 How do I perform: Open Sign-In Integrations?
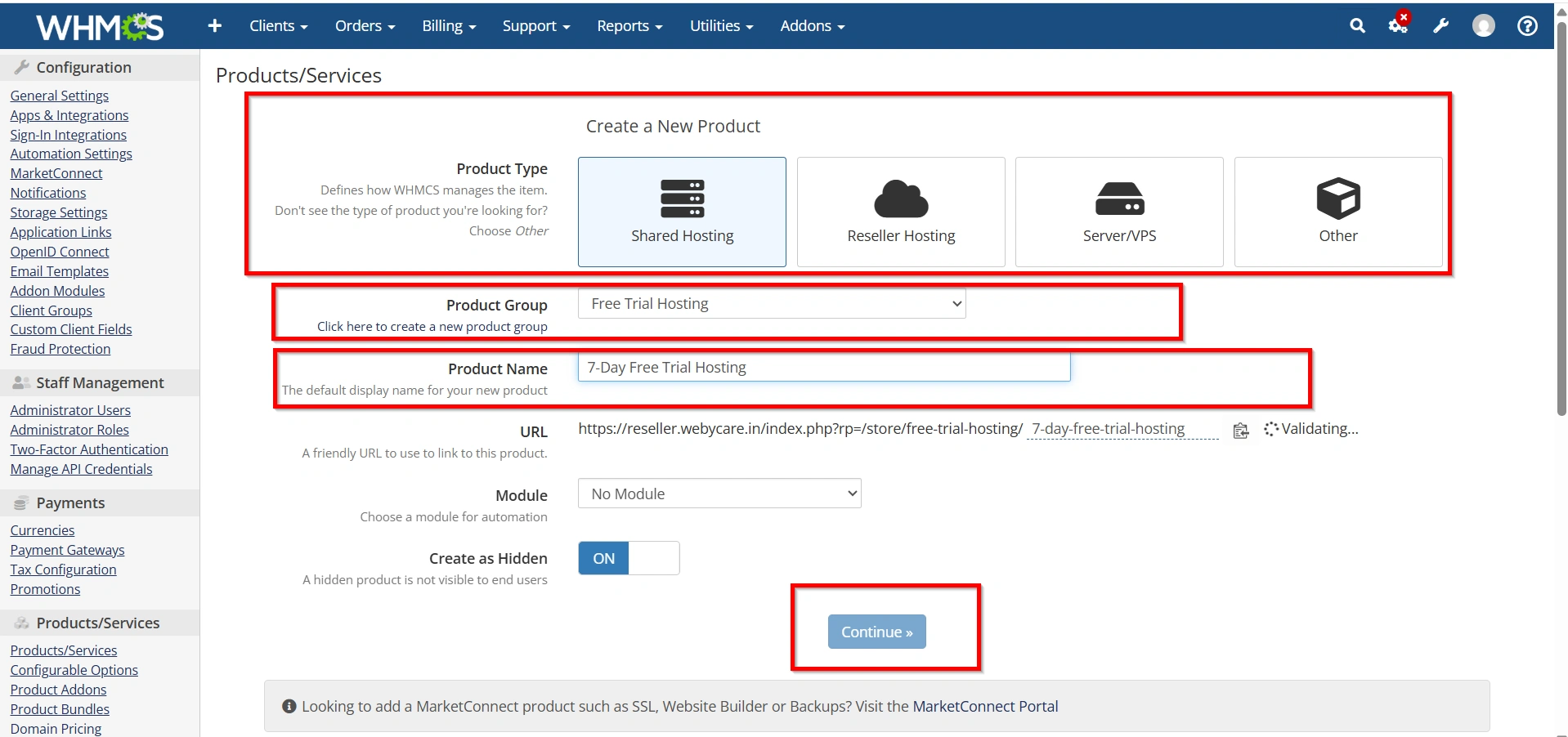coord(68,135)
